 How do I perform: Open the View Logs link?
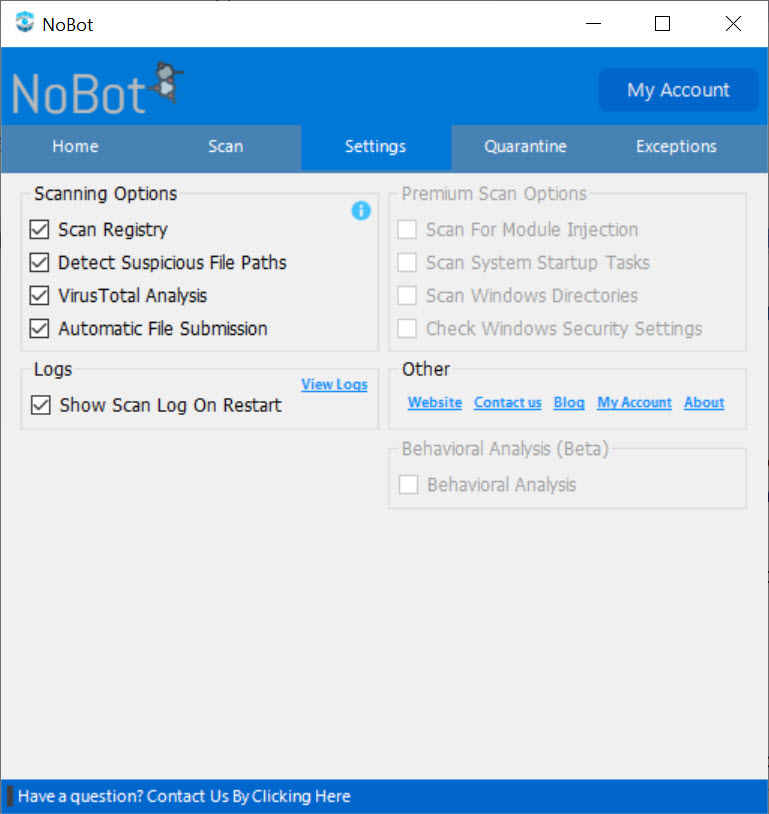tap(334, 385)
